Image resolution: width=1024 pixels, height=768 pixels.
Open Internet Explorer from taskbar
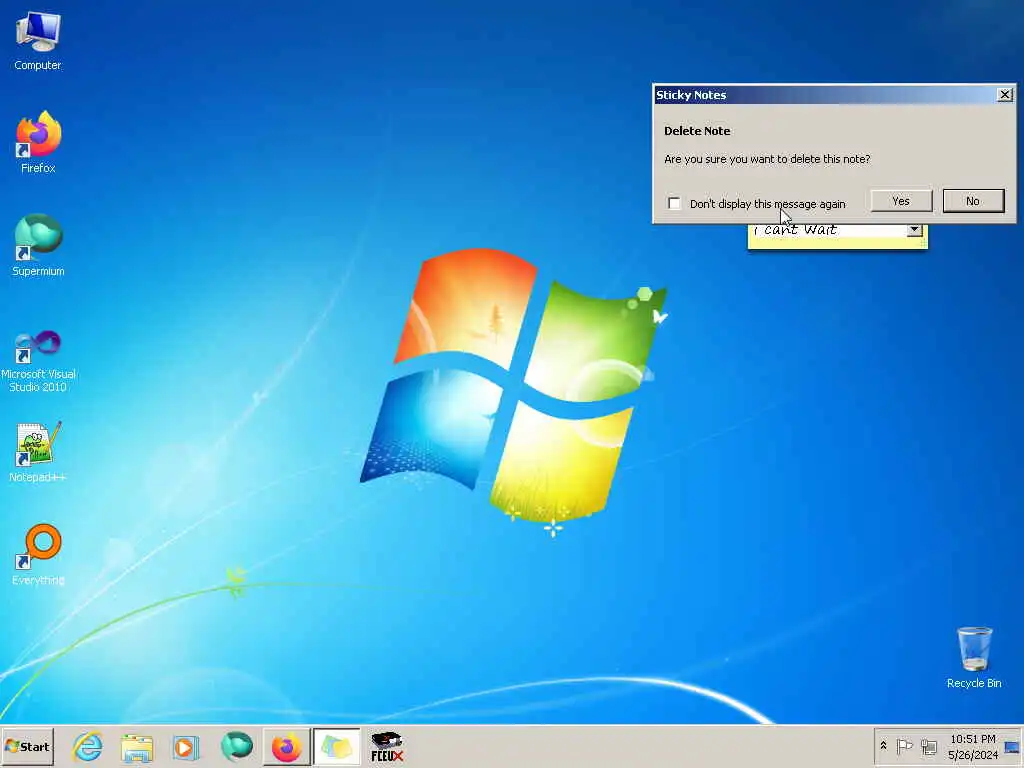coord(88,746)
